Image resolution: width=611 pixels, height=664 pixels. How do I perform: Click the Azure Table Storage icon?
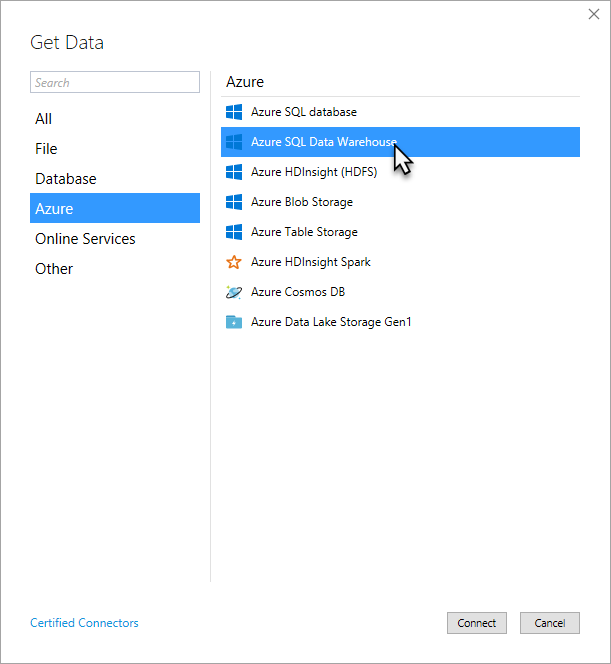point(234,232)
